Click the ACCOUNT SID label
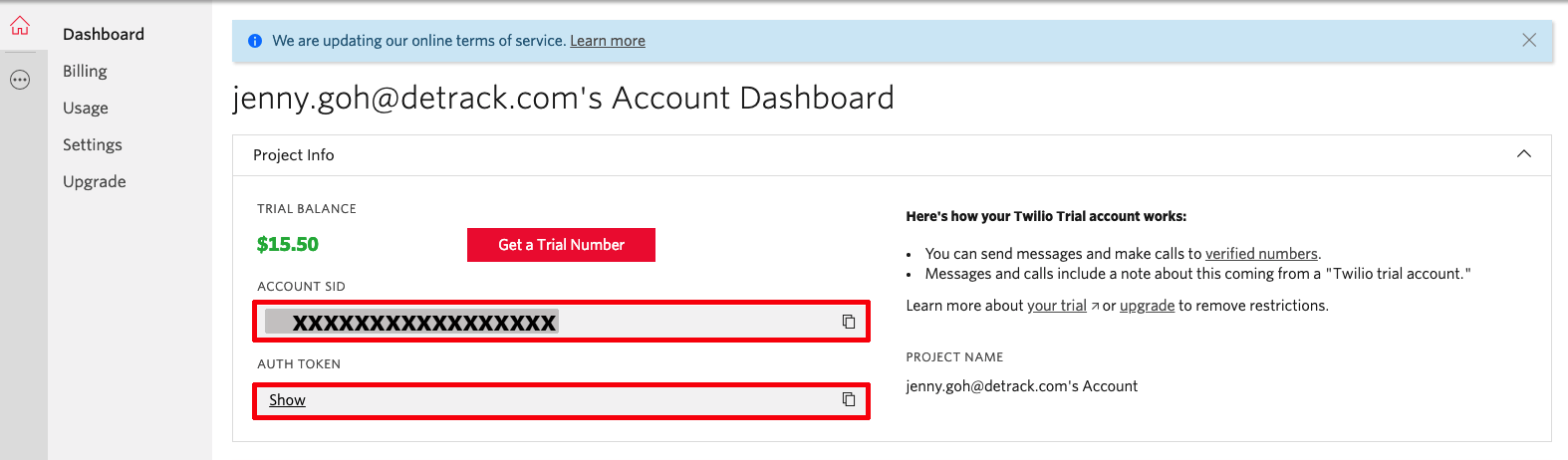The image size is (1568, 460). 301,287
